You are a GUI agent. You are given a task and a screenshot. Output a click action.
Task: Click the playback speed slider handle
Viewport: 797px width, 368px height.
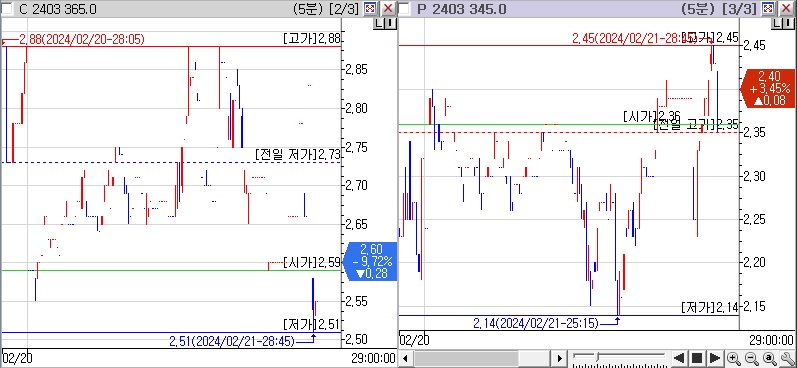[x=597, y=357]
